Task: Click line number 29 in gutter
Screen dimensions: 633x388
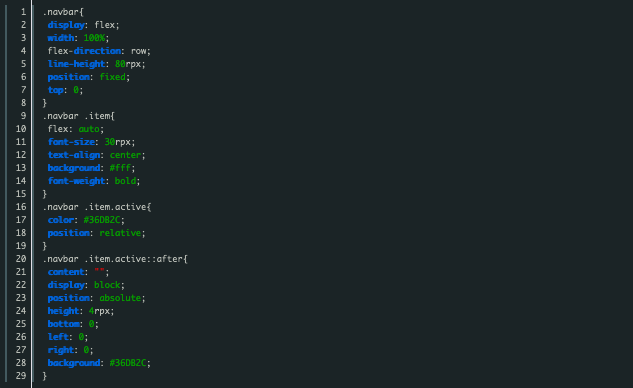Action: 21,376
